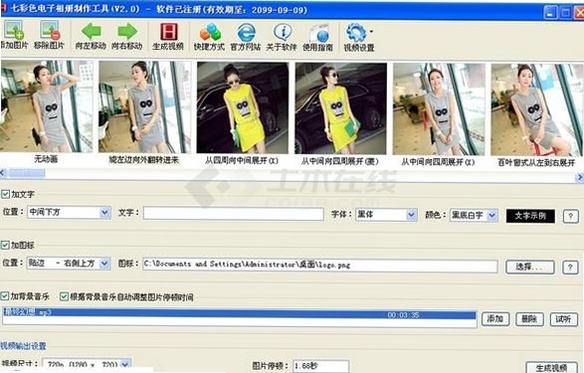This screenshot has height=373, width=584.
Task: Click the 添加图片 add image icon
Action: [x=14, y=31]
